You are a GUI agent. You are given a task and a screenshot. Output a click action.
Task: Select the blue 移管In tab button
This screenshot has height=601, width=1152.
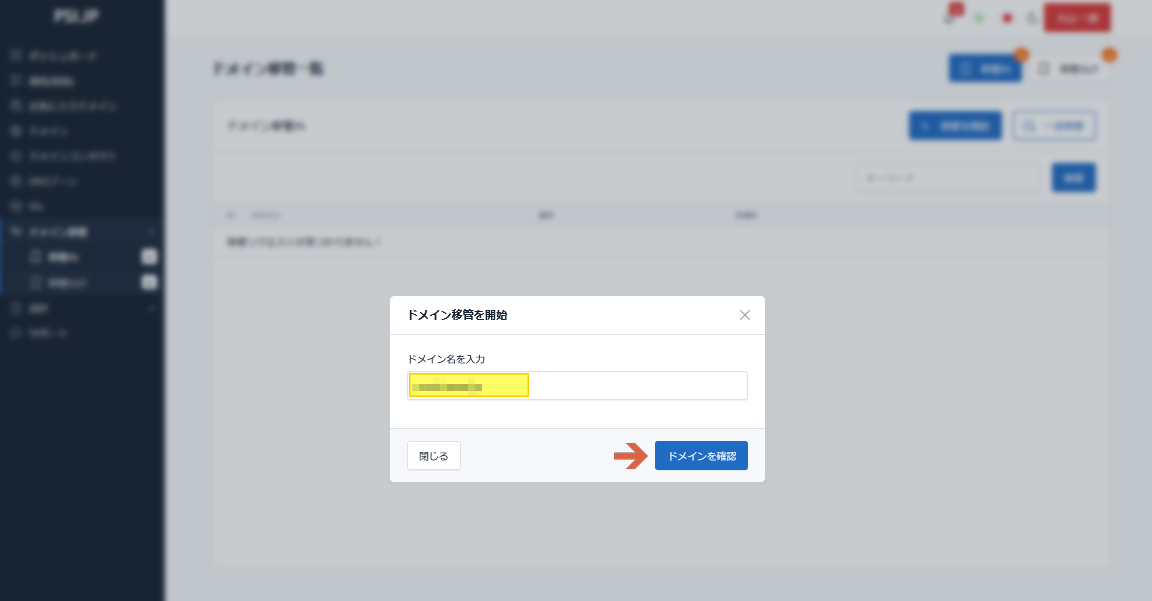point(984,69)
